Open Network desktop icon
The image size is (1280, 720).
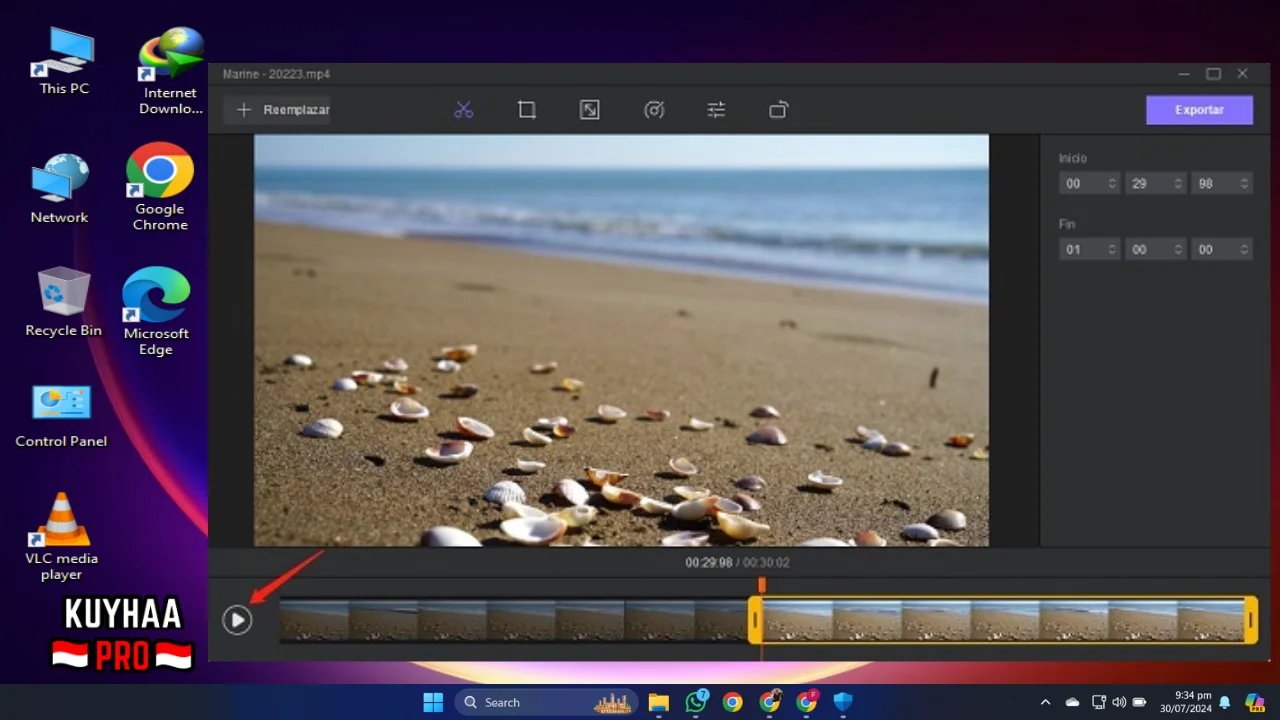pos(59,189)
